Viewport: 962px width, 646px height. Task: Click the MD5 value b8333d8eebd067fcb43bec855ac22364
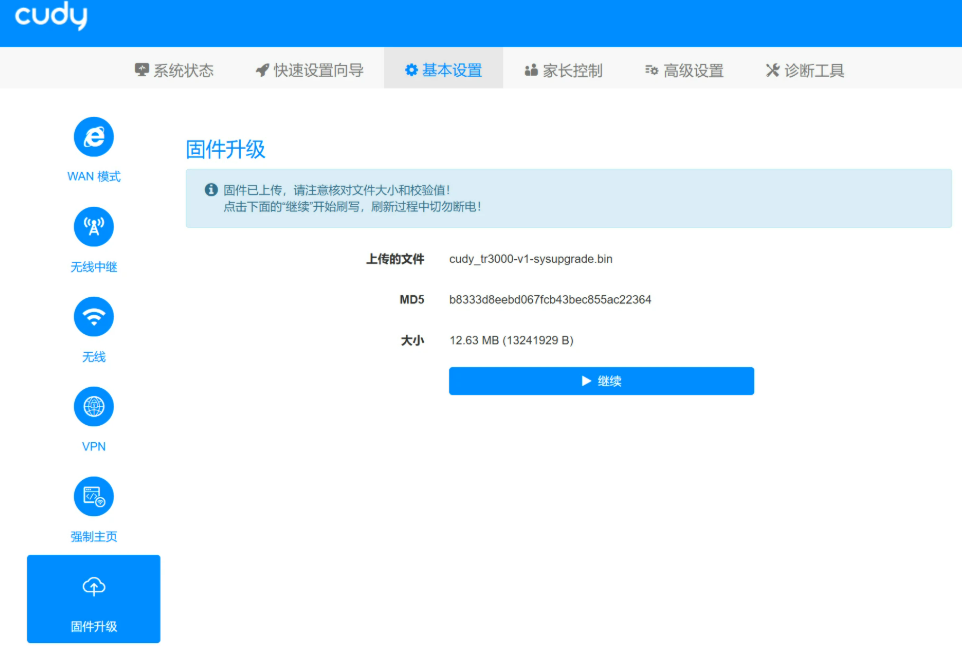pos(550,299)
